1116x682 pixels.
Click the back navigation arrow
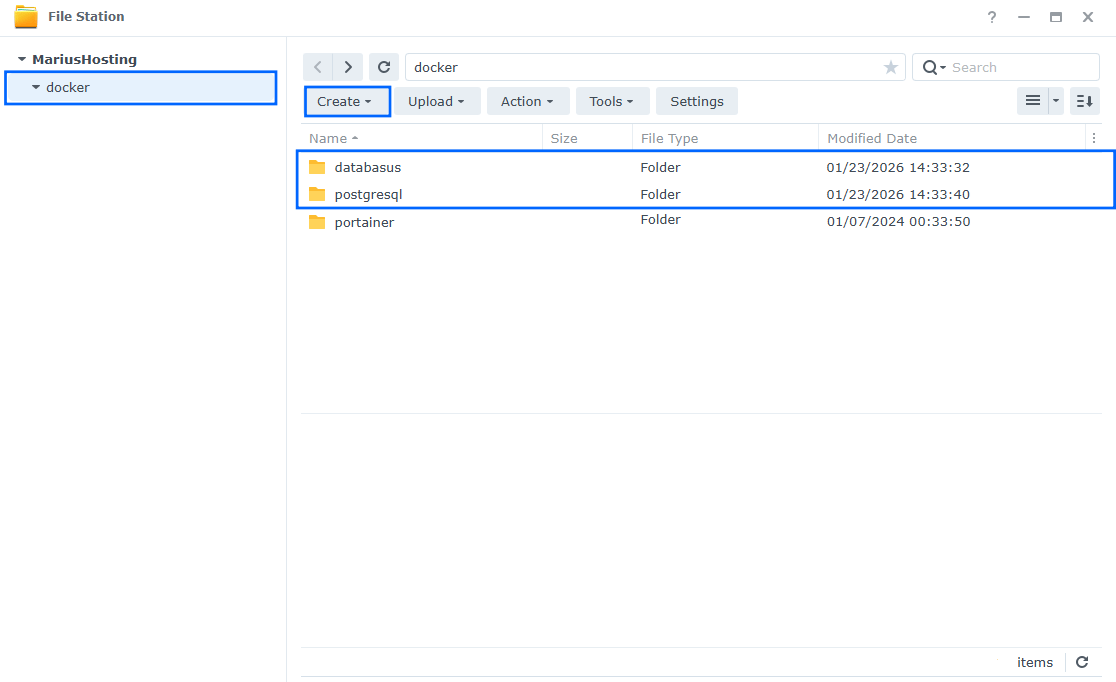[318, 66]
